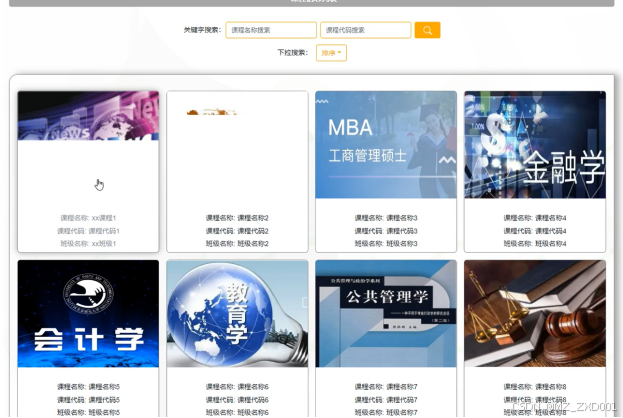The width and height of the screenshot is (623, 418).
Task: Open the 会计学 course image
Action: [x=88, y=314]
